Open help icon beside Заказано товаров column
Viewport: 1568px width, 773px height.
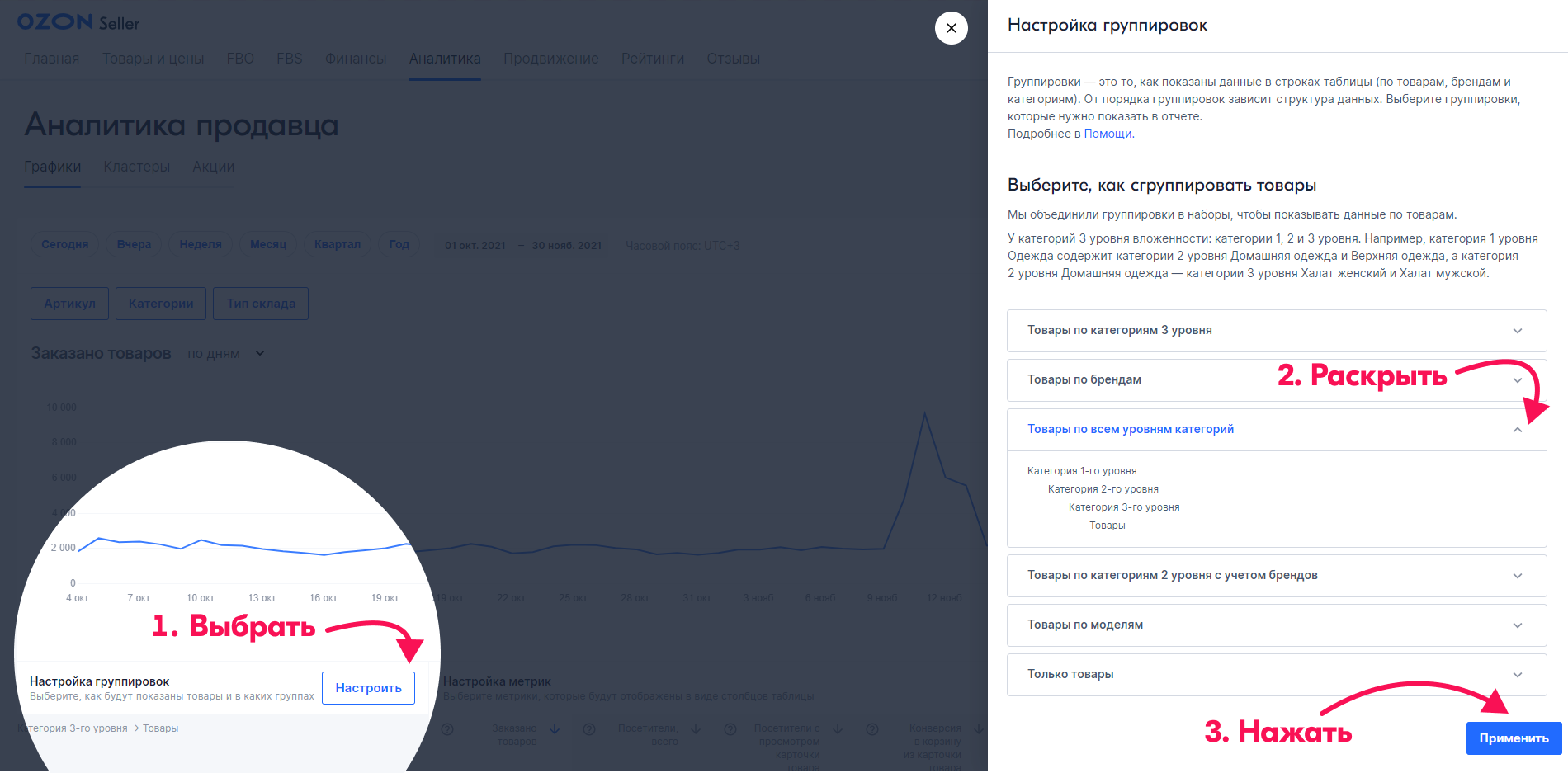(x=447, y=729)
